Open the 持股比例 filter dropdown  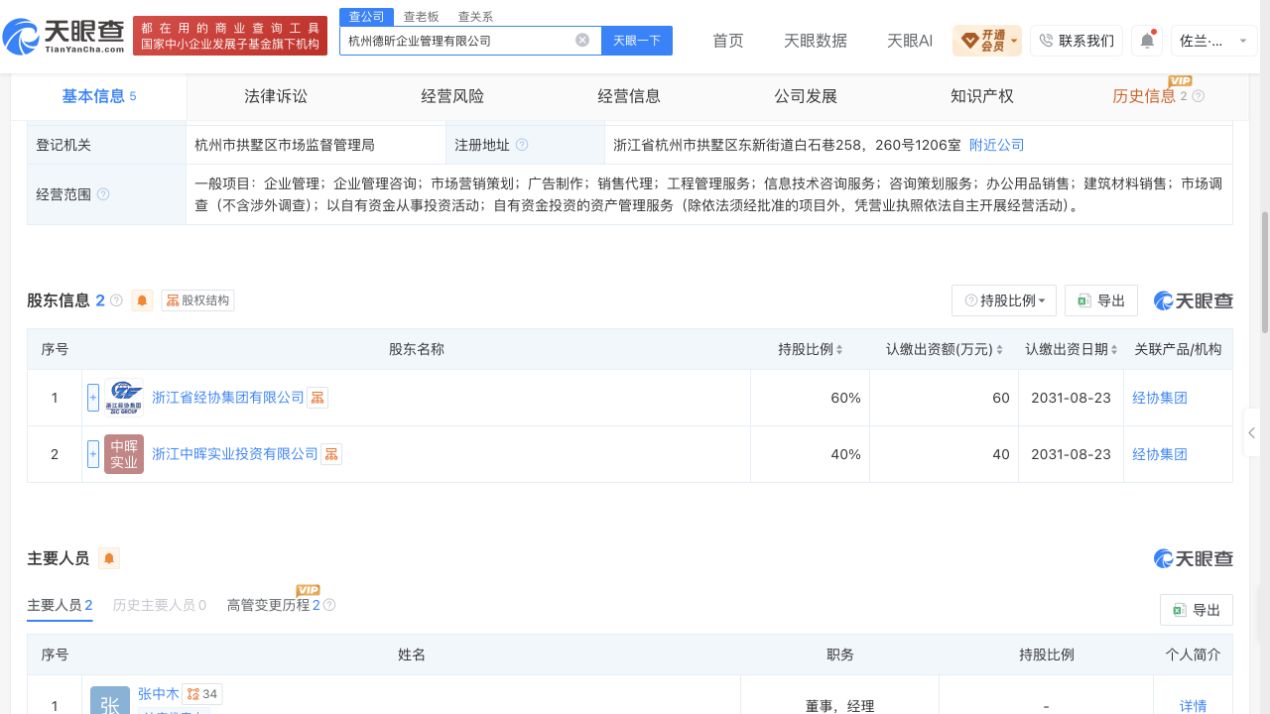(1004, 301)
